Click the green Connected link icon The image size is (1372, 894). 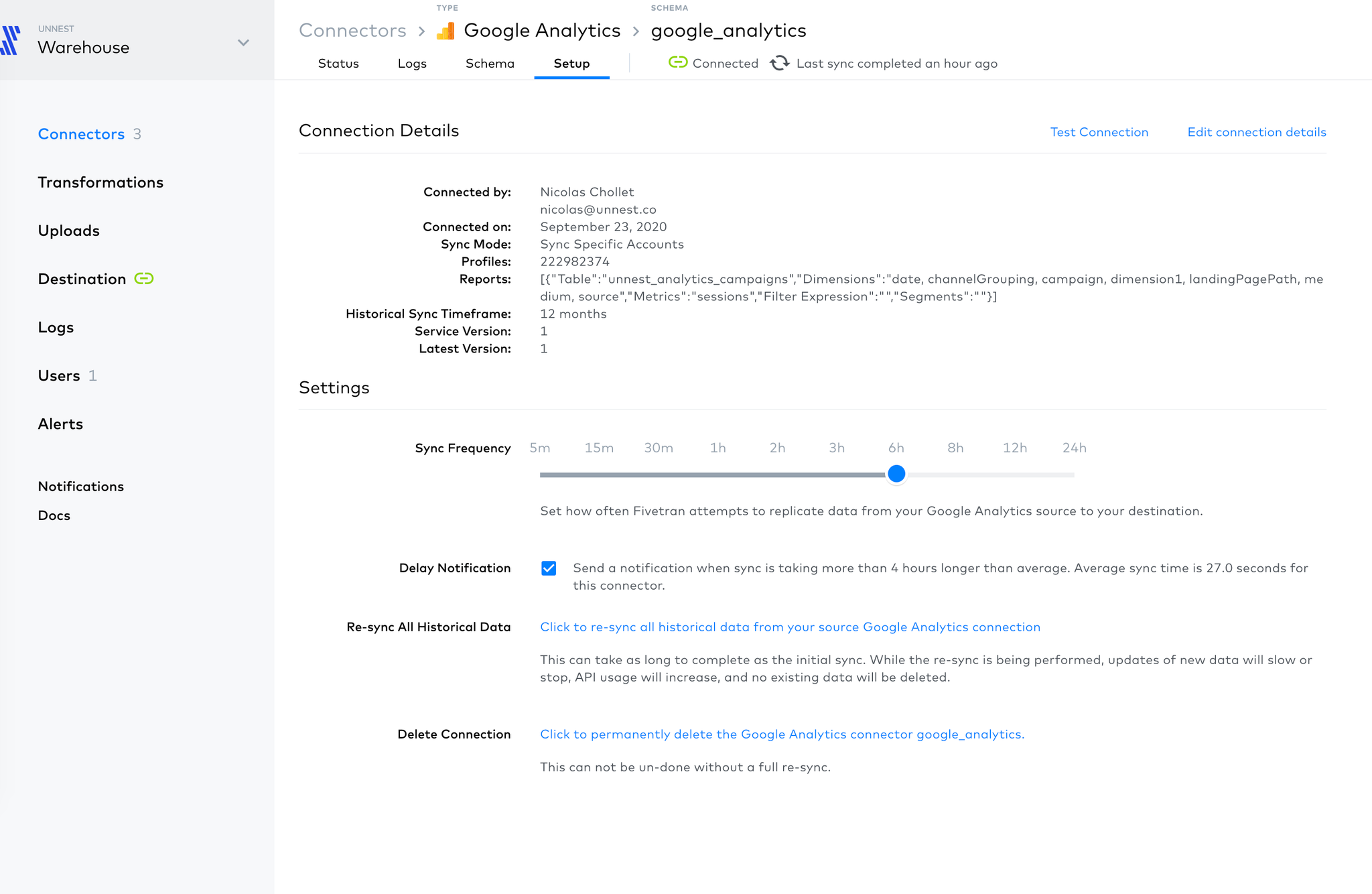[678, 62]
